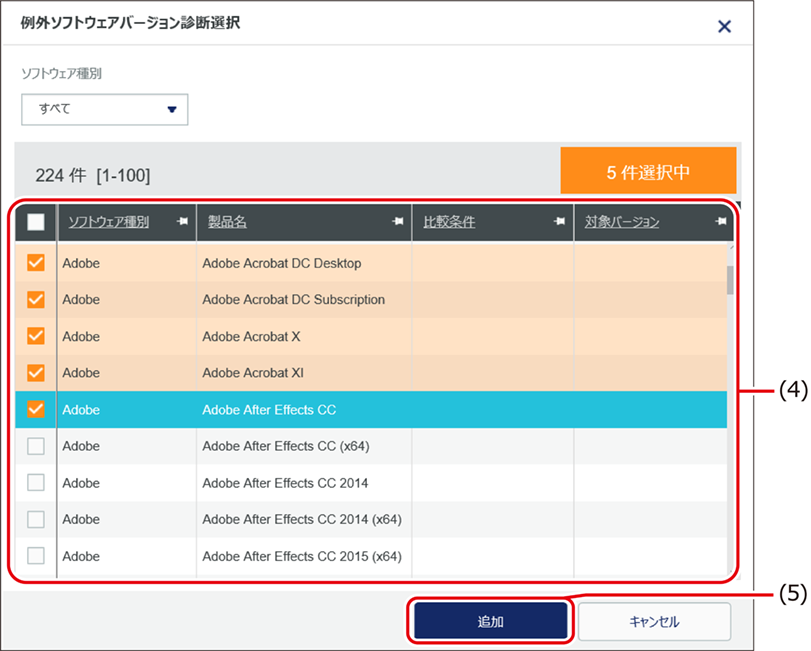Image resolution: width=811 pixels, height=651 pixels.
Task: Select the highlighted Adobe After Effects CC name
Action: 269,410
